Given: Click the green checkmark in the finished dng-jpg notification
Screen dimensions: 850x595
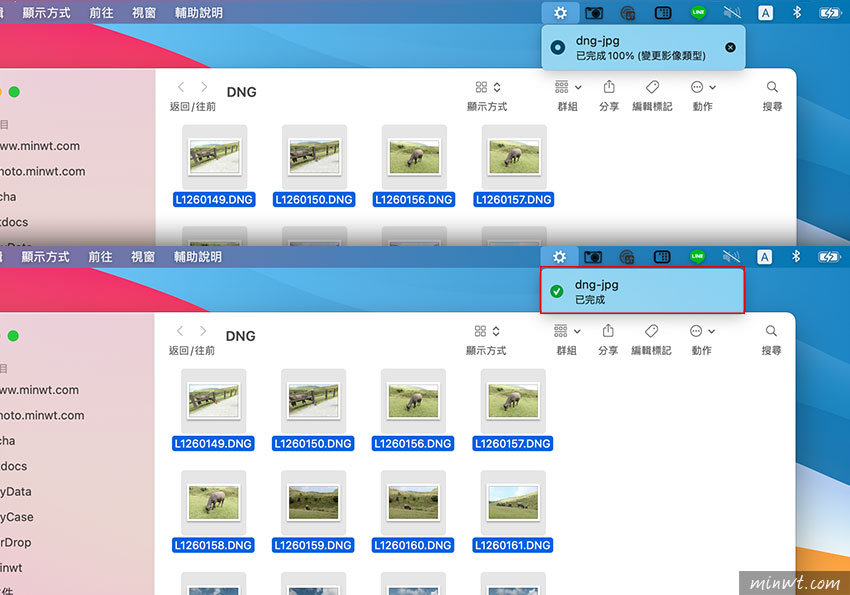Looking at the screenshot, I should (556, 292).
